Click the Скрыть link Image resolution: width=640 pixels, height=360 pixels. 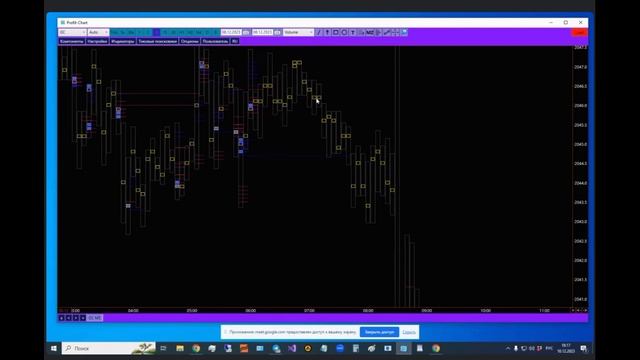409,332
